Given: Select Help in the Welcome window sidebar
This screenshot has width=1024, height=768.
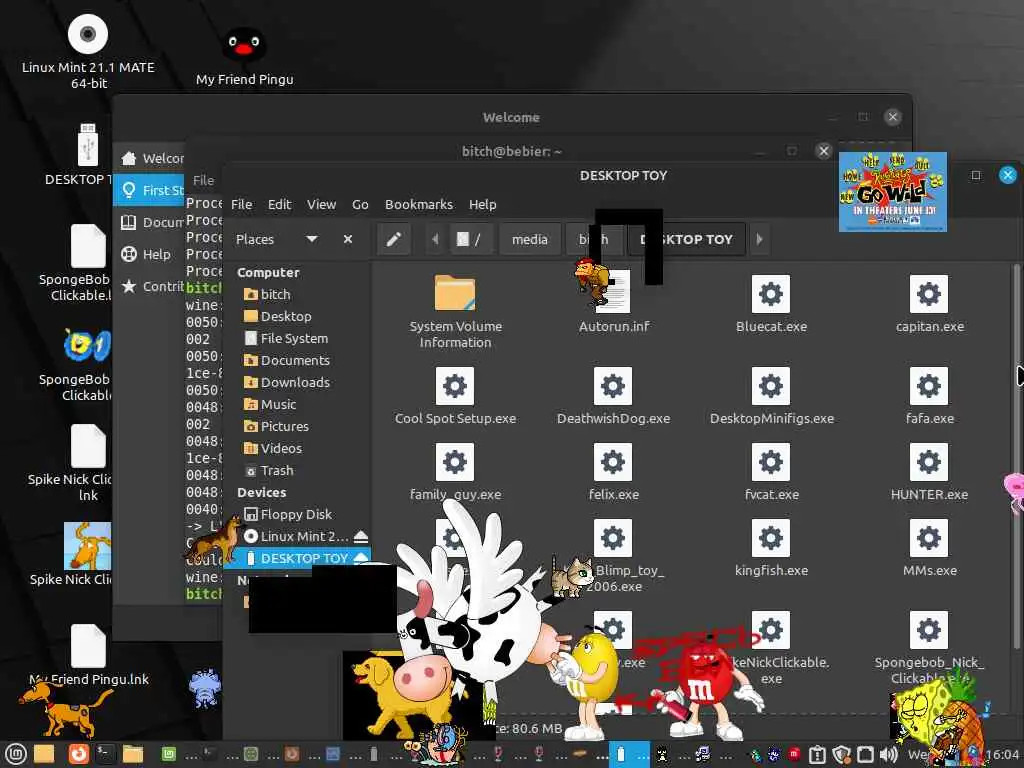Looking at the screenshot, I should point(150,254).
